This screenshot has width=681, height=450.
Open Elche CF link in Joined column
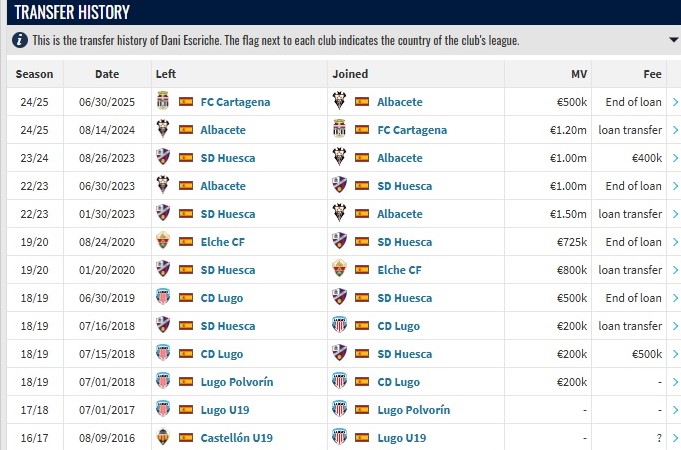(400, 270)
